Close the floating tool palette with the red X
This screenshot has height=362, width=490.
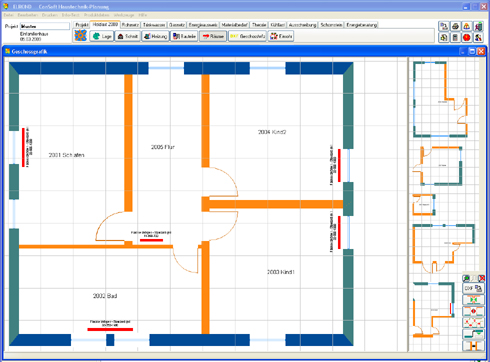point(481,278)
